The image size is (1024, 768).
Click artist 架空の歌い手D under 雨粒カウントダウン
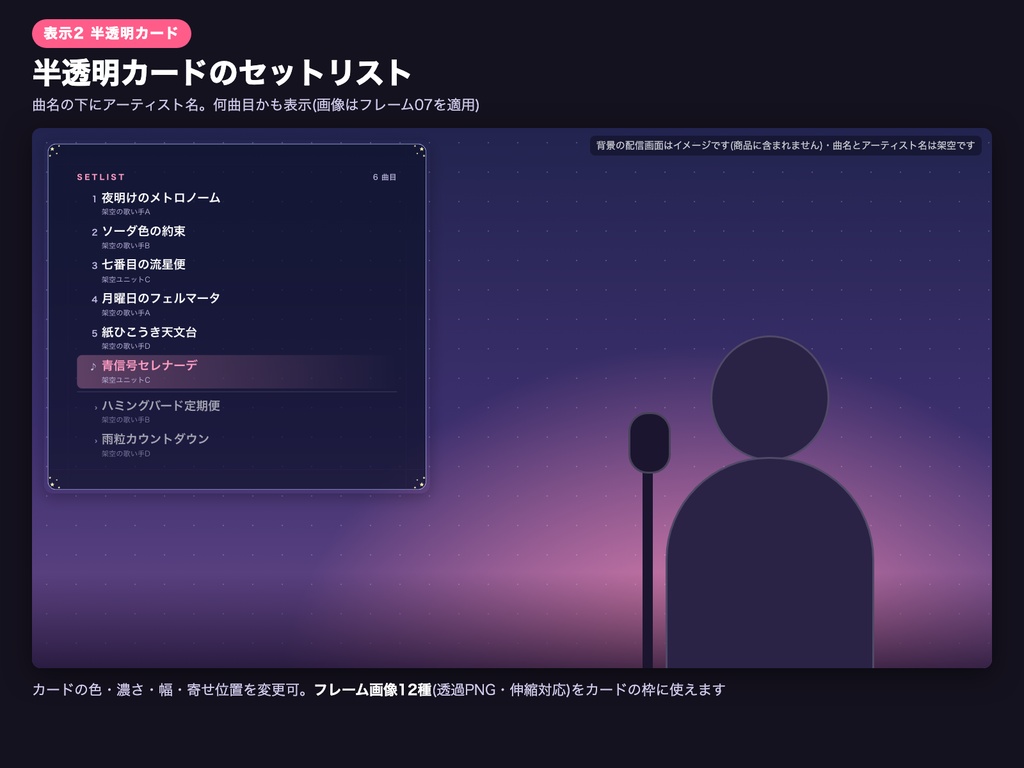click(126, 454)
